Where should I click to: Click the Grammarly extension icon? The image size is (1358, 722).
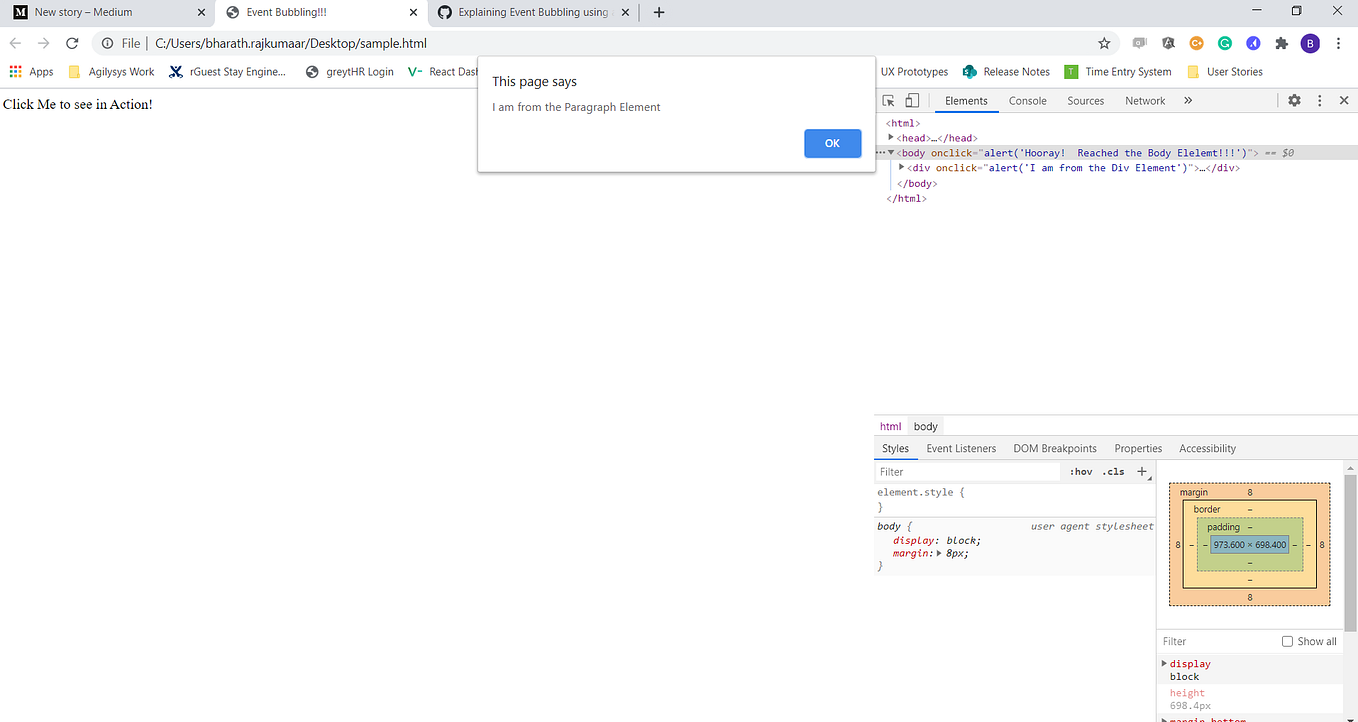pos(1225,43)
